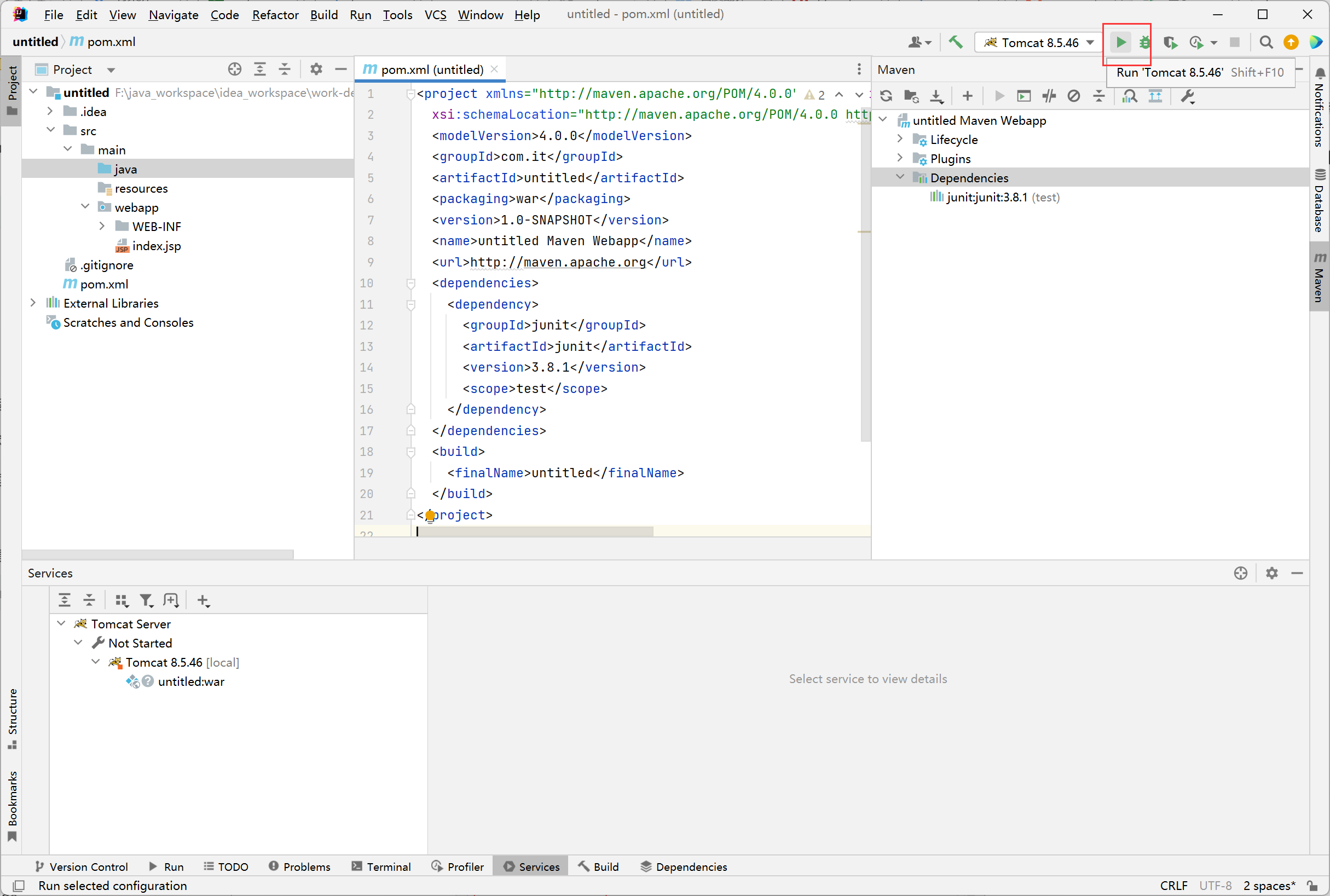Viewport: 1330px width, 896px height.
Task: Click CRLF line separator in status bar
Action: pos(1173,886)
